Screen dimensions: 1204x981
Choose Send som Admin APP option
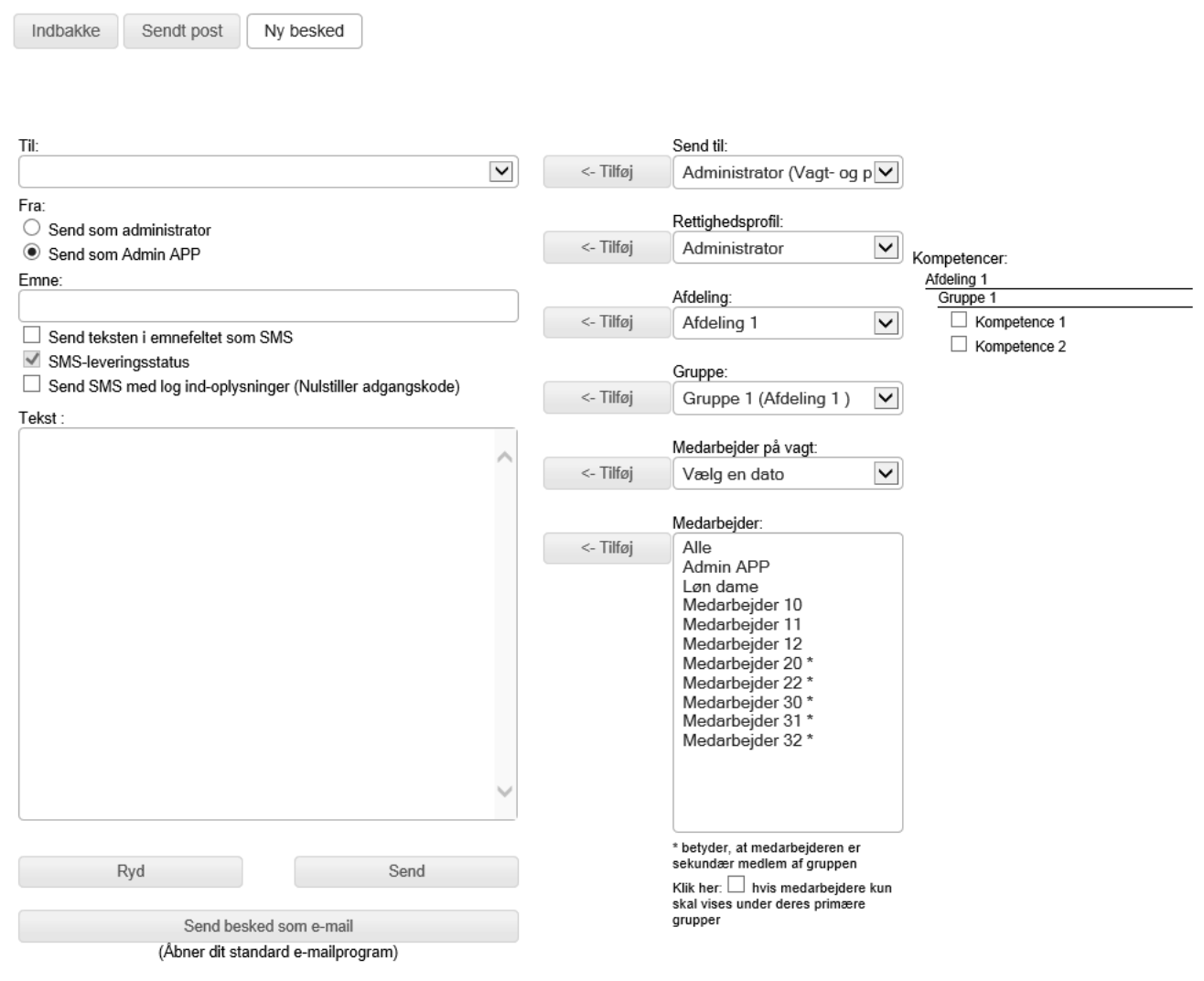click(32, 253)
